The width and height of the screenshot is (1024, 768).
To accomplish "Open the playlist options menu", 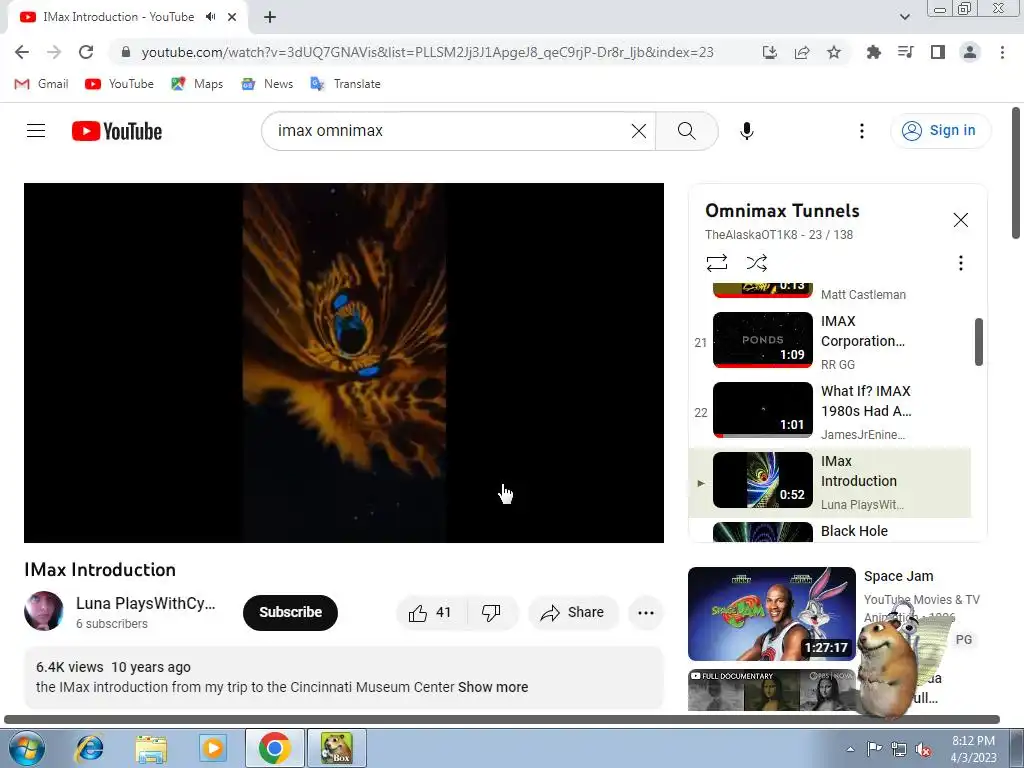I will pos(960,263).
